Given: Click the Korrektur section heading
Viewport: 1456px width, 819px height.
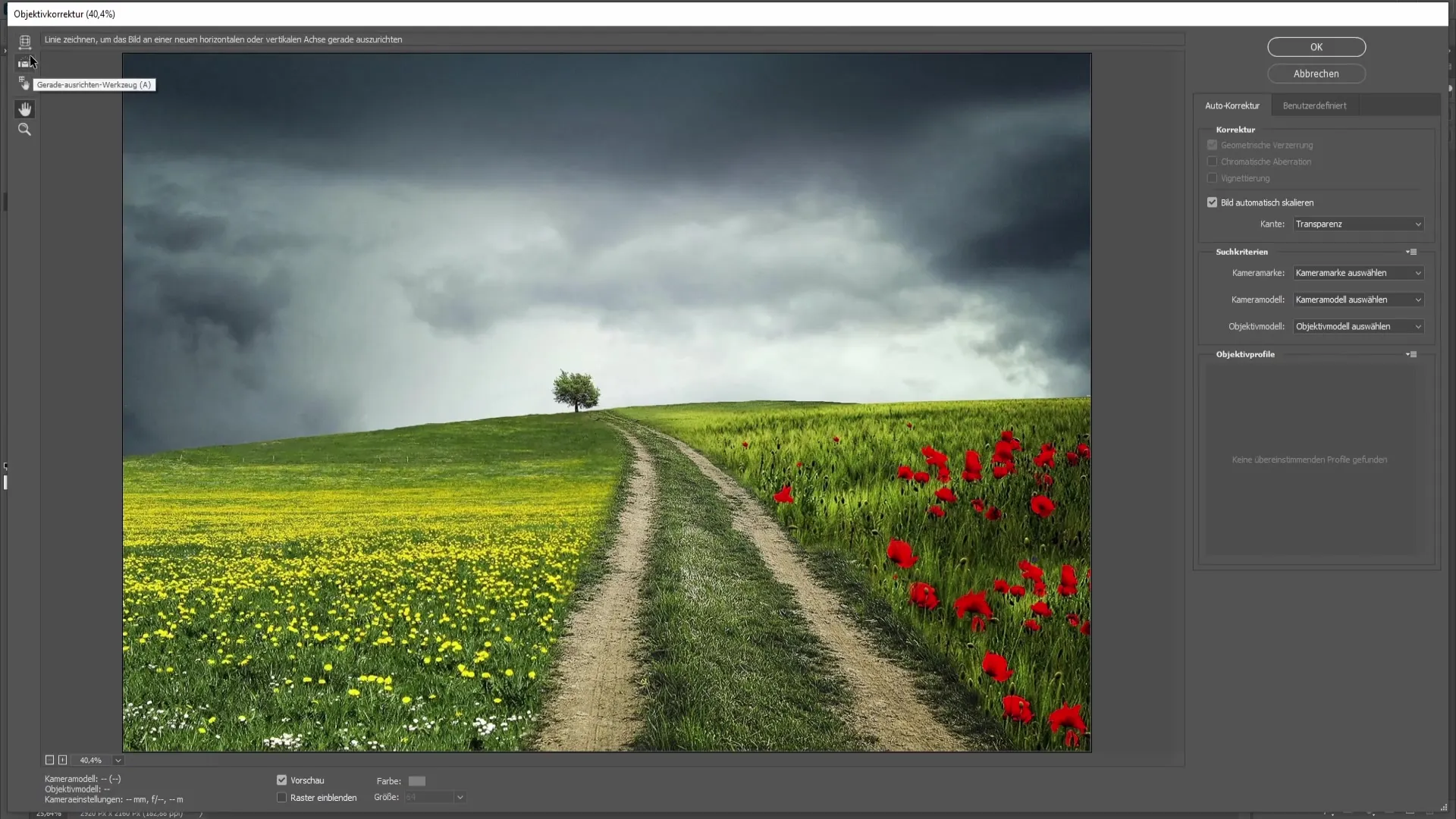Looking at the screenshot, I should [x=1235, y=130].
